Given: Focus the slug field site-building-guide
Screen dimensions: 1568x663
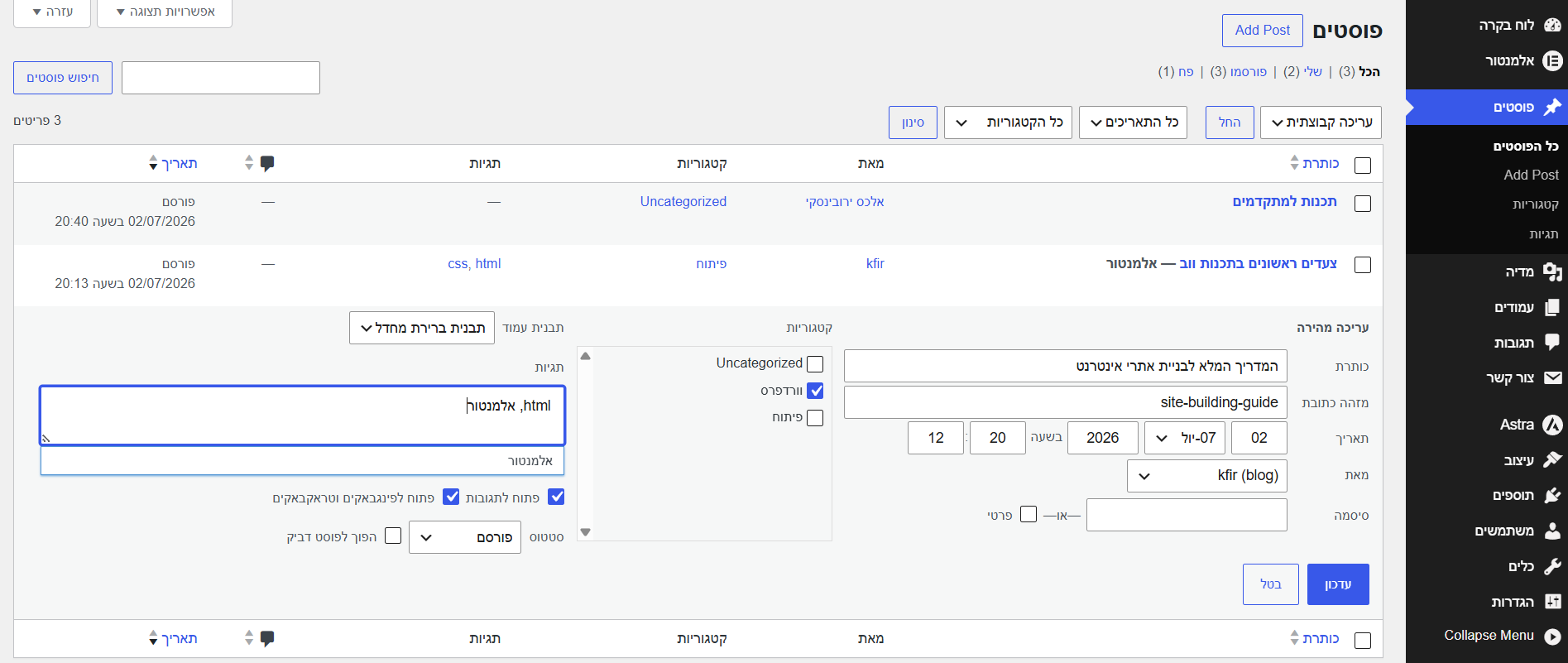Looking at the screenshot, I should (1066, 402).
